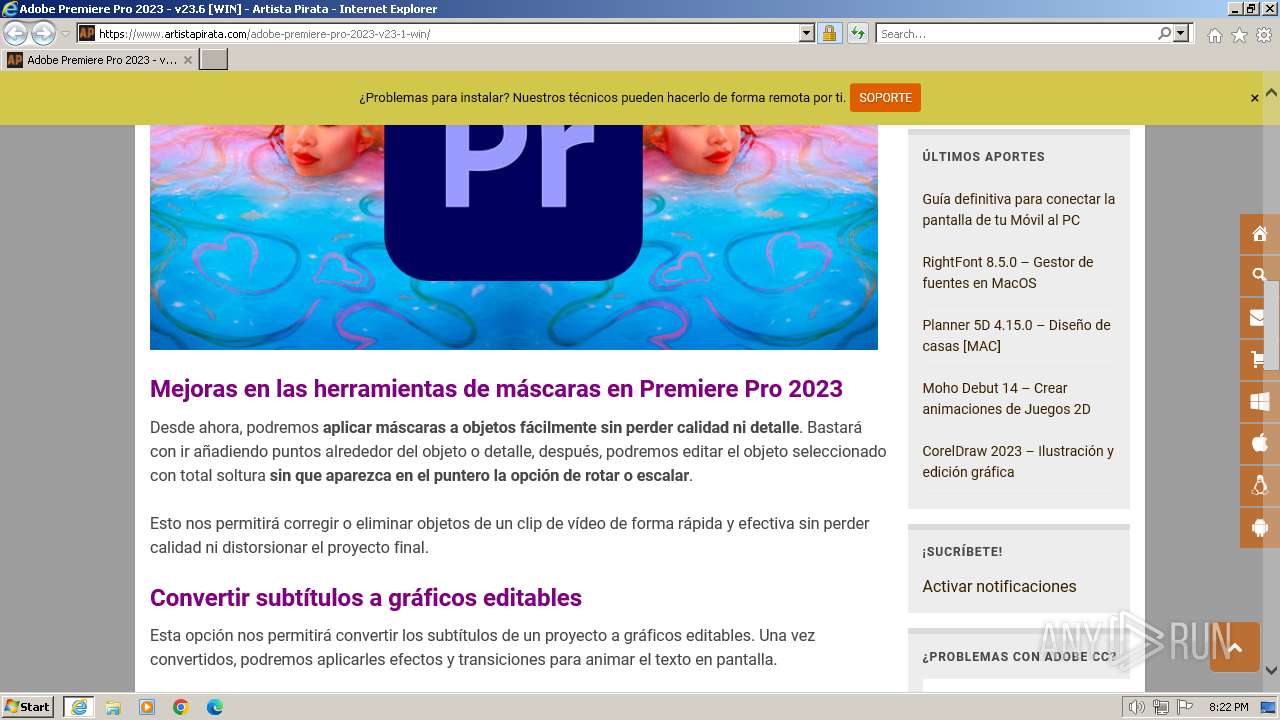This screenshot has width=1280, height=720.
Task: Click Activar notificaciones link
Action: [x=999, y=586]
